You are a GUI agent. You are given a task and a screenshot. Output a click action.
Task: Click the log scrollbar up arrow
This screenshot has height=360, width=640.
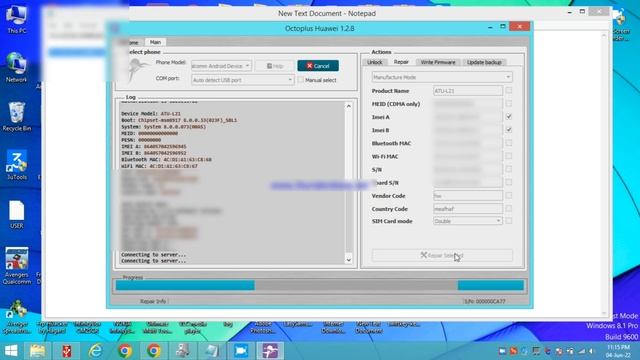(349, 106)
